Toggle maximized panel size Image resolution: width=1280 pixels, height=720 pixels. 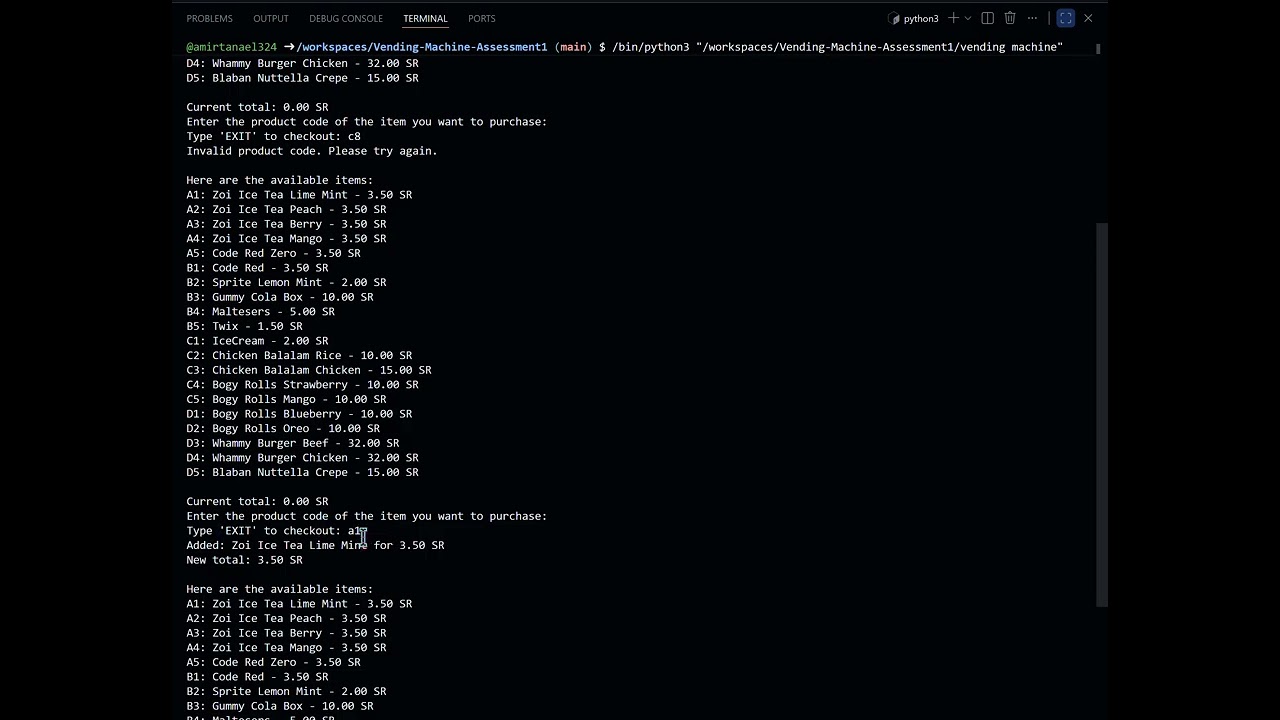1066,18
